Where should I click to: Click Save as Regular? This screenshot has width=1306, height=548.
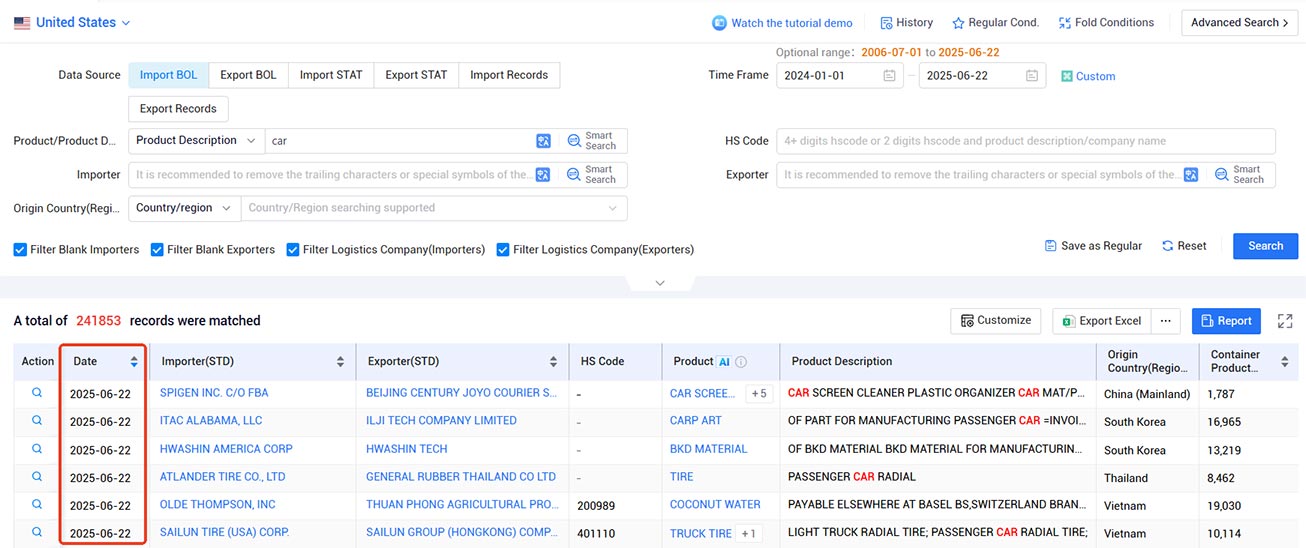point(1093,246)
